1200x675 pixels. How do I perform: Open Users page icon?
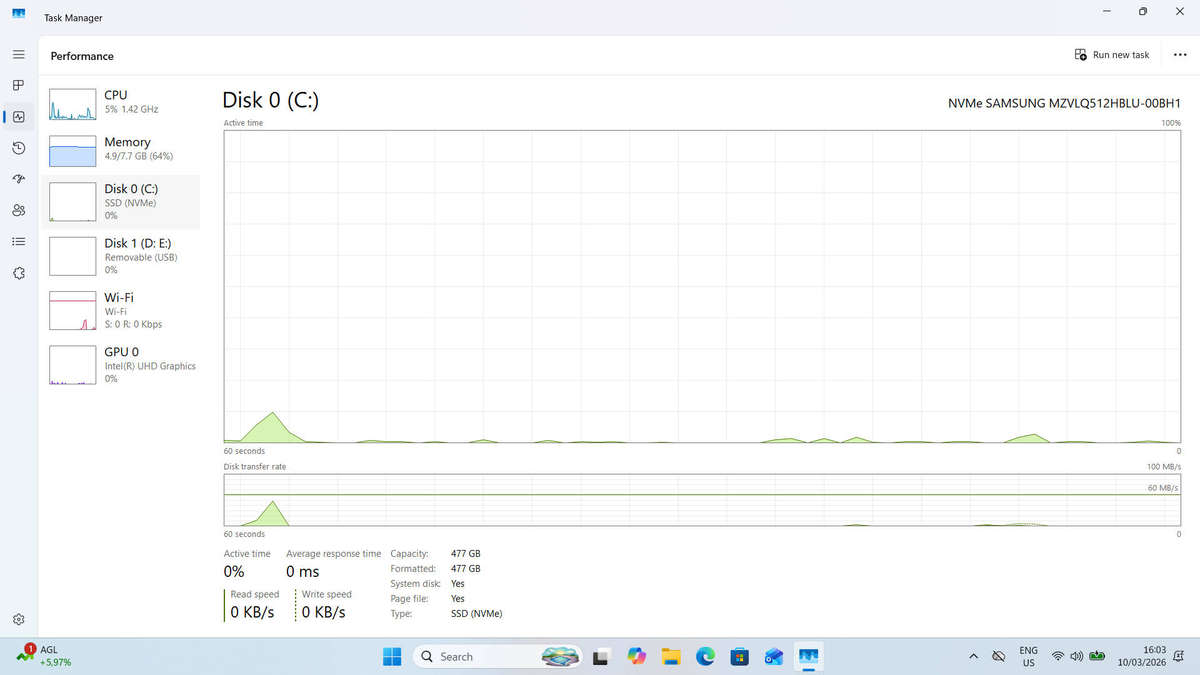point(18,210)
